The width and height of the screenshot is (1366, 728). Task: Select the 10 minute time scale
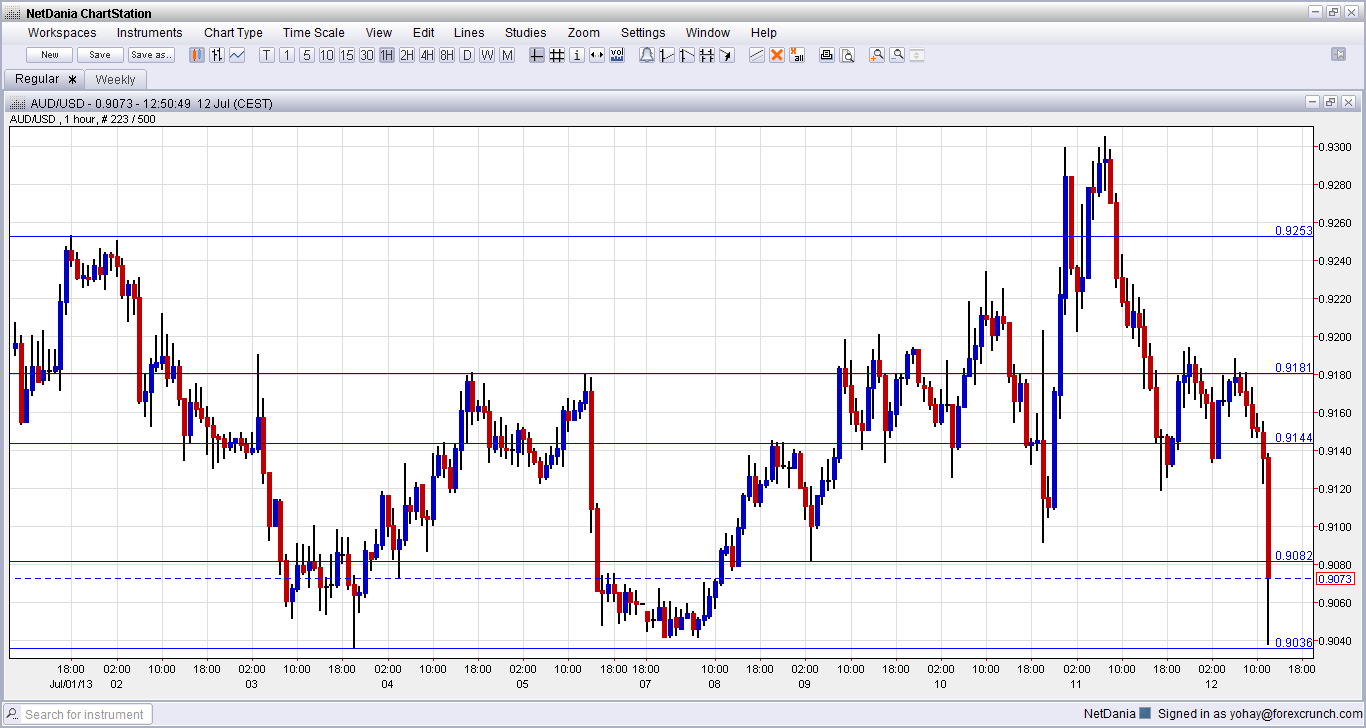[327, 55]
